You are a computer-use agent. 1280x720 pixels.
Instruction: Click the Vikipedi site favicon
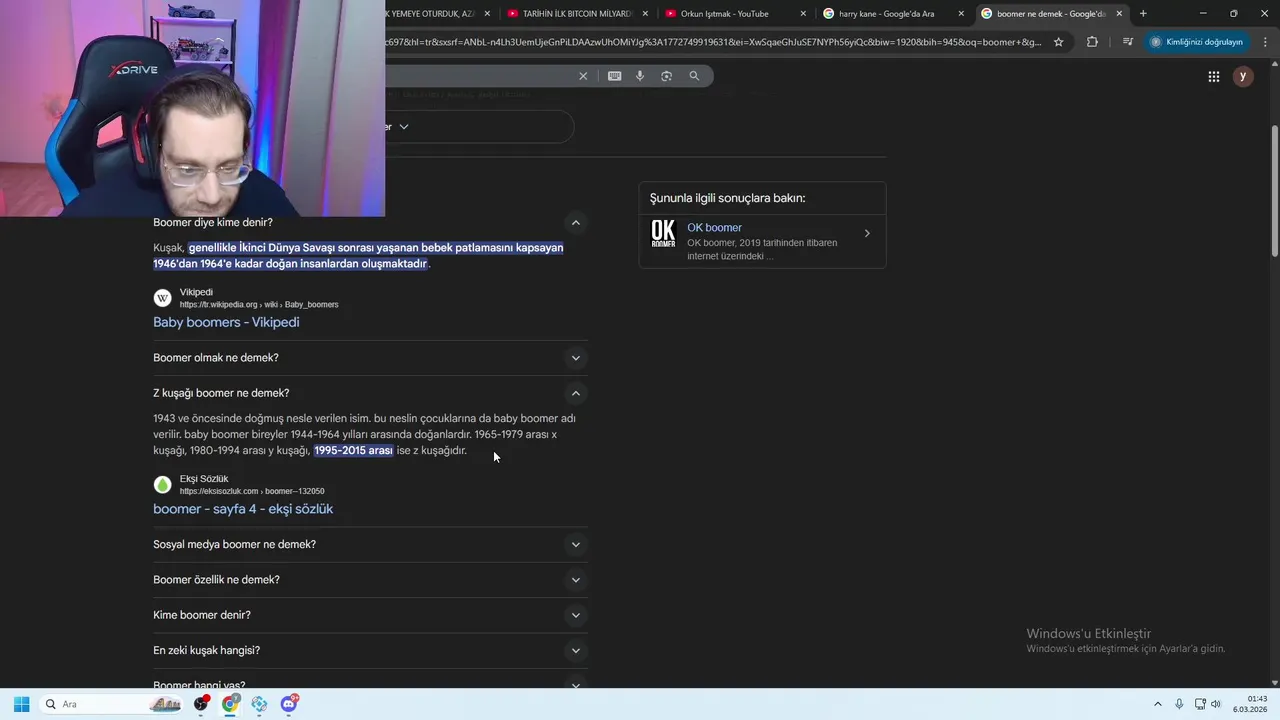tap(162, 298)
